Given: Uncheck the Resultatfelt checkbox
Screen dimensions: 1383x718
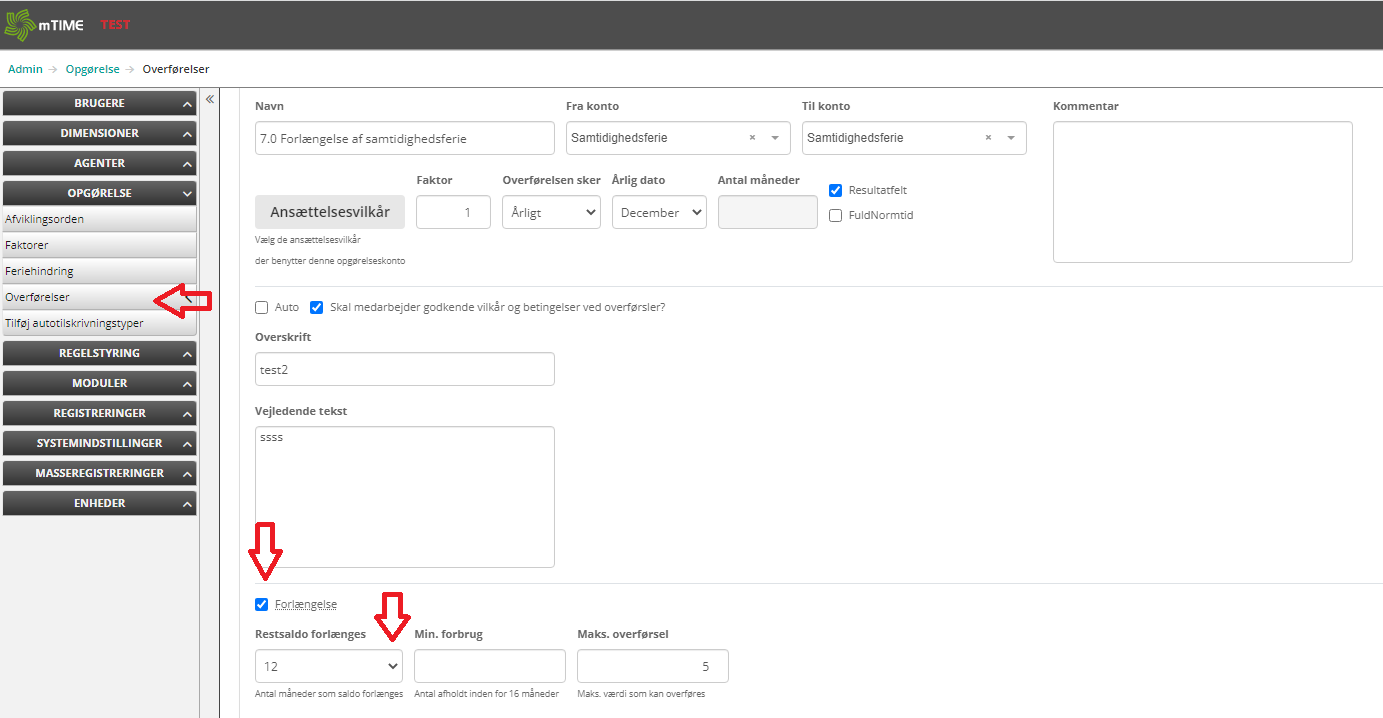Looking at the screenshot, I should coord(836,190).
